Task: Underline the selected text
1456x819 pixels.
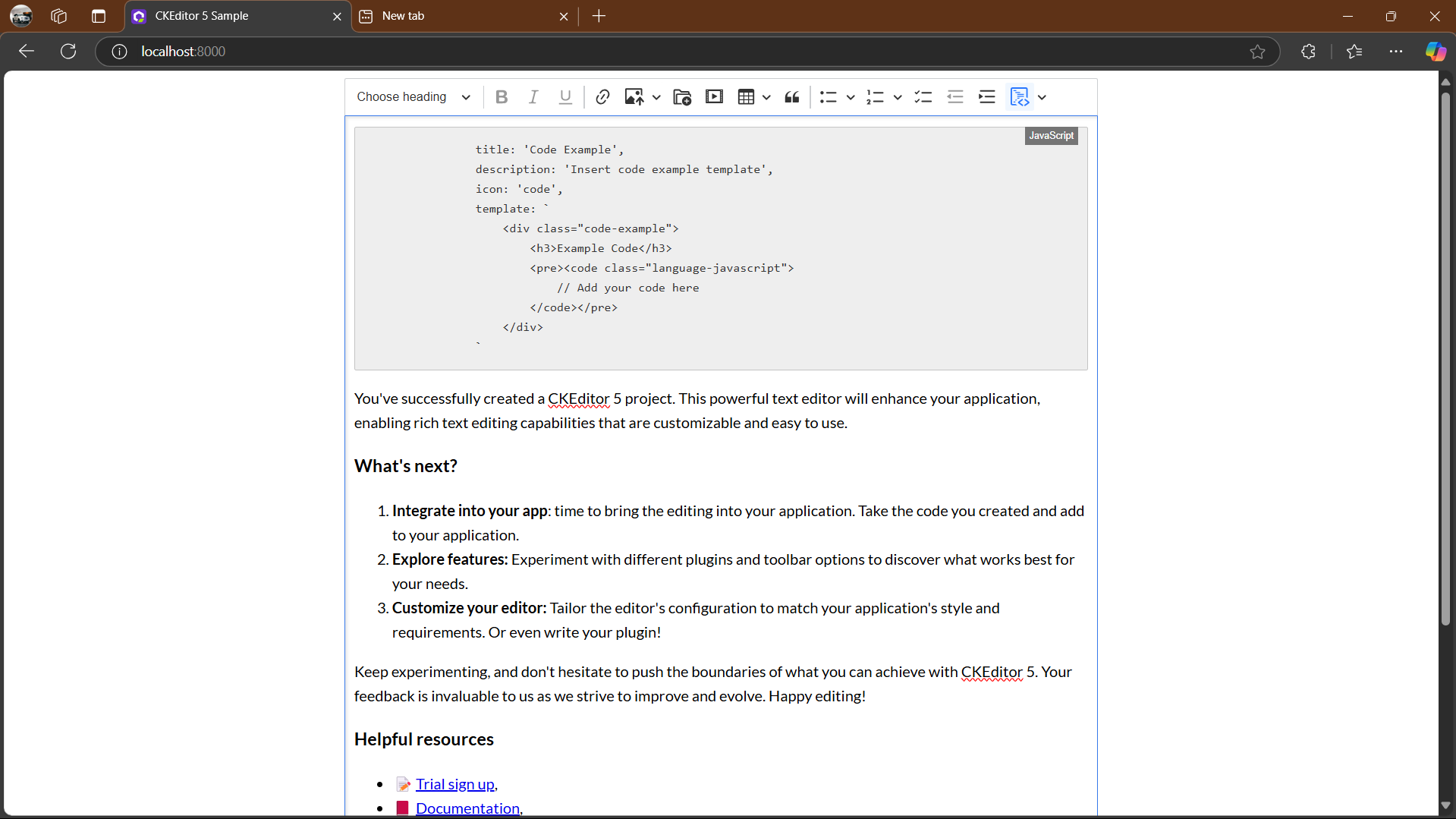Action: pos(565,96)
